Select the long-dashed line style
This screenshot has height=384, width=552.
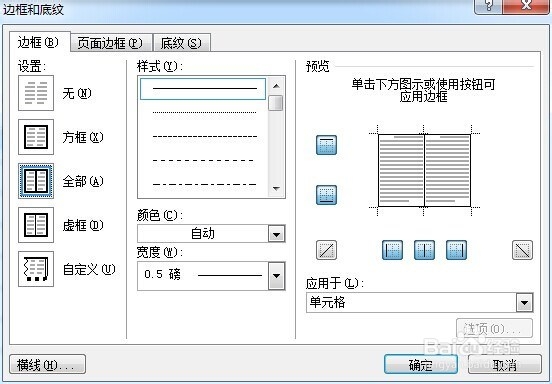[x=204, y=160]
